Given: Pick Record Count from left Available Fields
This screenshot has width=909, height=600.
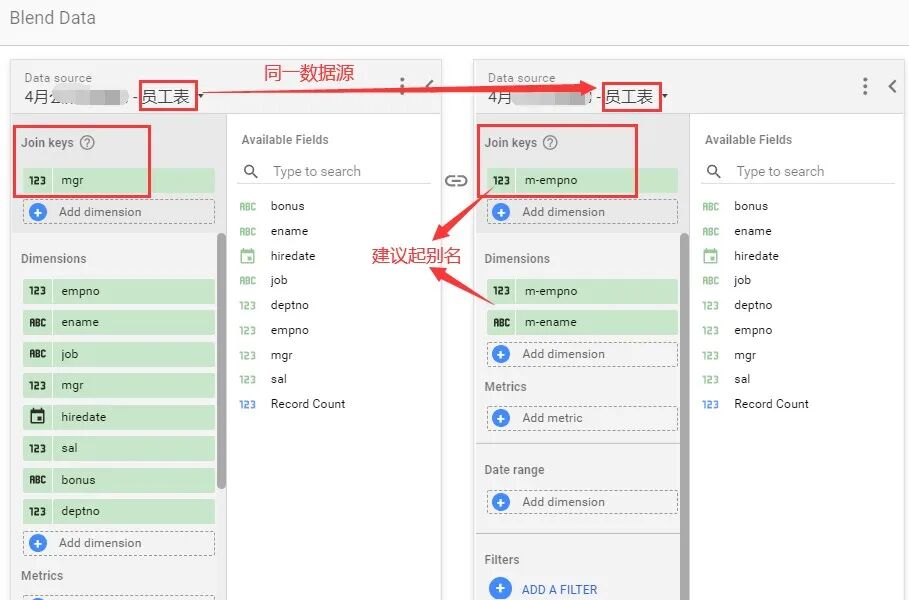Looking at the screenshot, I should click(308, 404).
